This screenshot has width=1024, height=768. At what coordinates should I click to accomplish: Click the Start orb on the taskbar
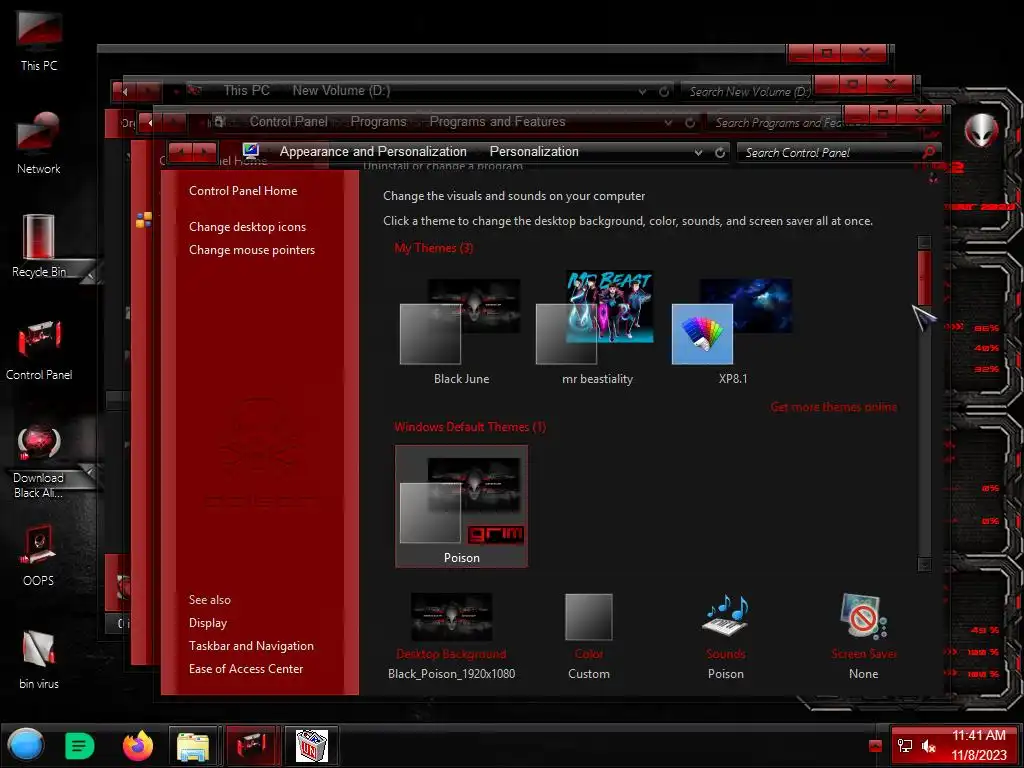tap(26, 744)
